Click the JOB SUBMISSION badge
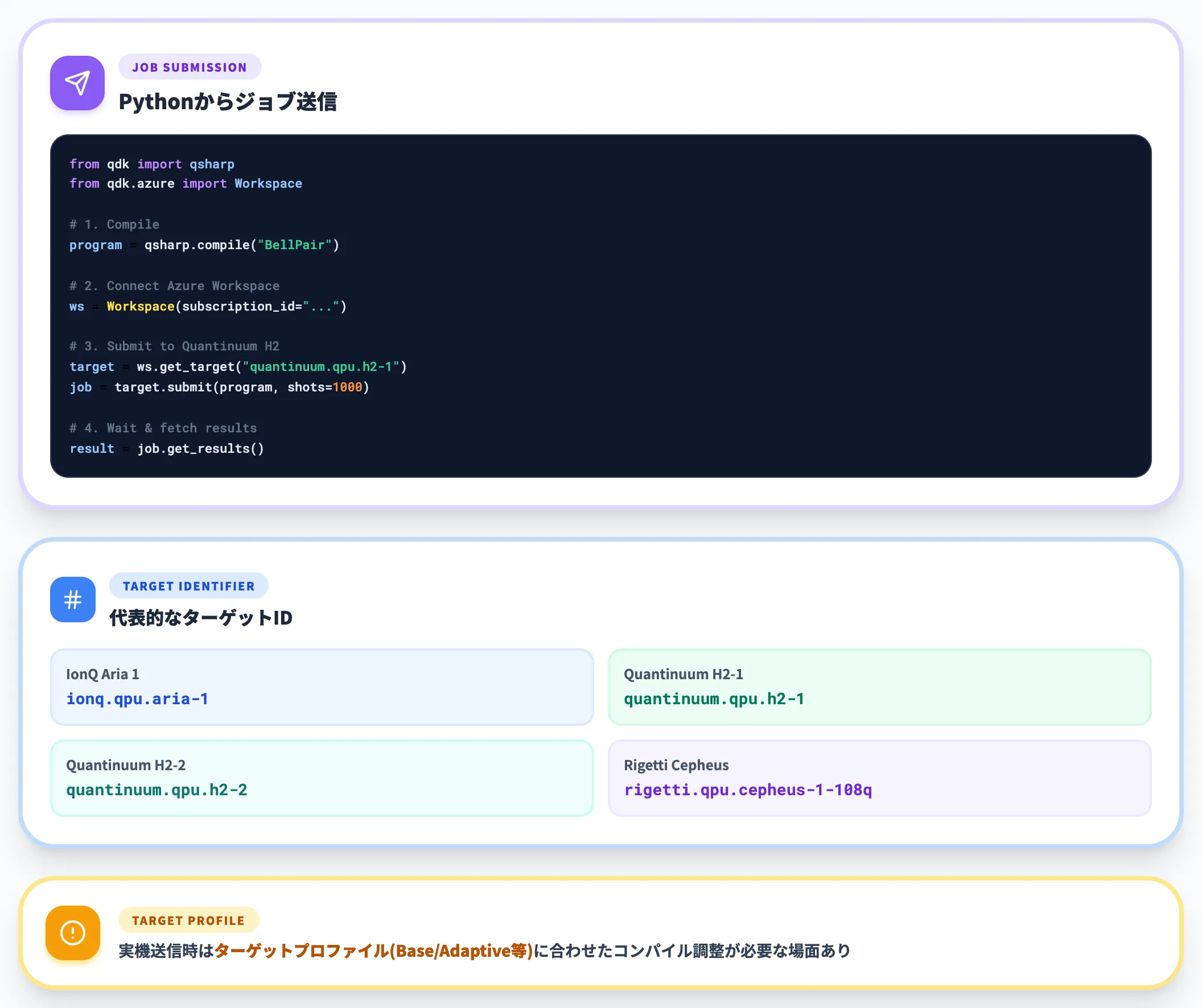Viewport: 1202px width, 1008px height. point(190,67)
